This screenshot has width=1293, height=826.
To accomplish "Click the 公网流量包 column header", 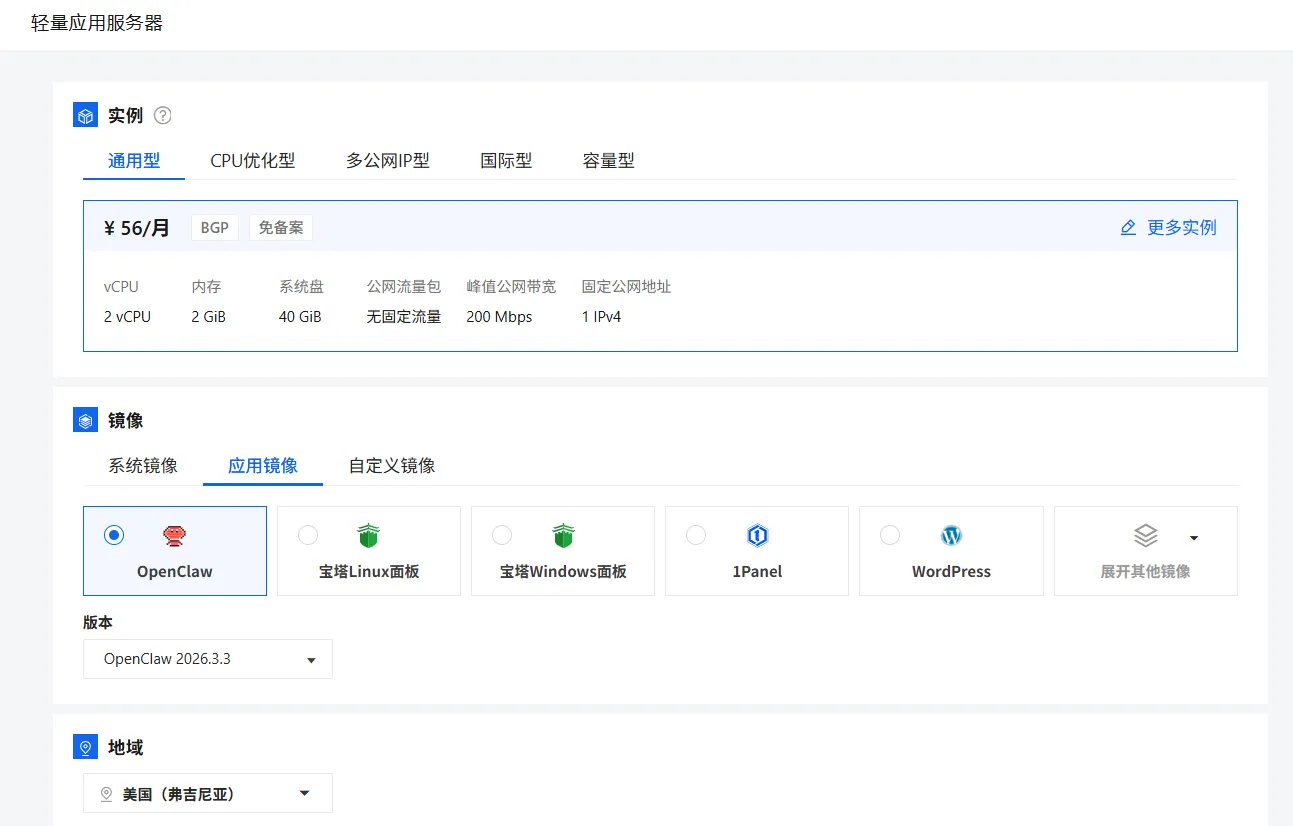I will (x=404, y=287).
